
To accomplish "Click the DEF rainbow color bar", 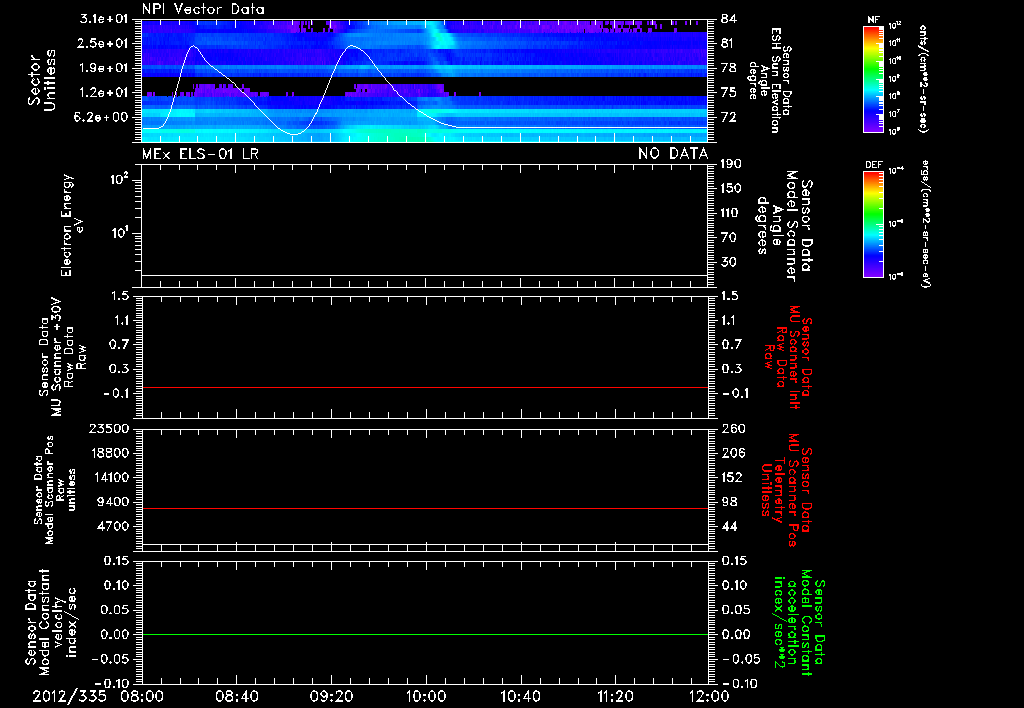I will [x=874, y=224].
